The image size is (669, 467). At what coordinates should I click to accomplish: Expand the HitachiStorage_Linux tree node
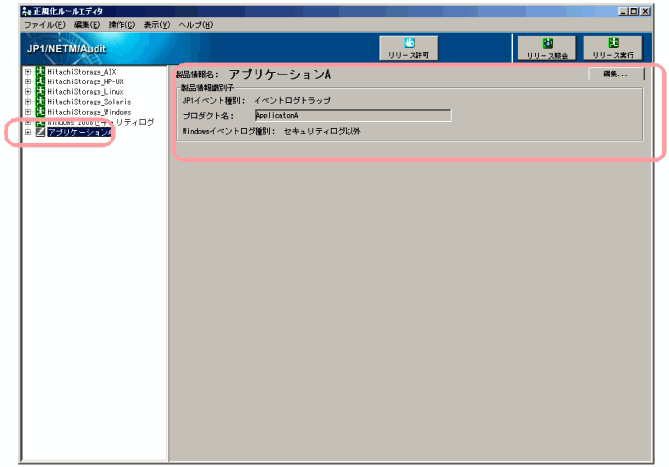(28, 92)
